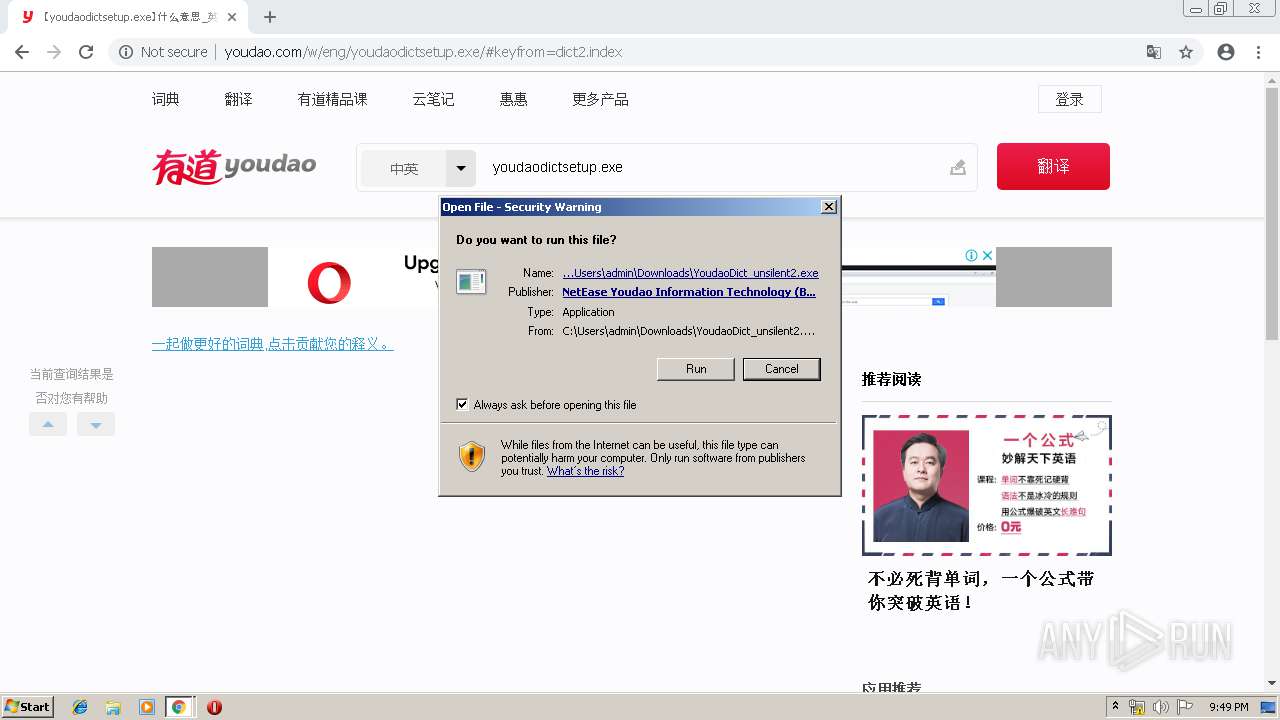This screenshot has width=1280, height=720.
Task: Click the From path text in the dialog
Action: pyautogui.click(x=689, y=331)
